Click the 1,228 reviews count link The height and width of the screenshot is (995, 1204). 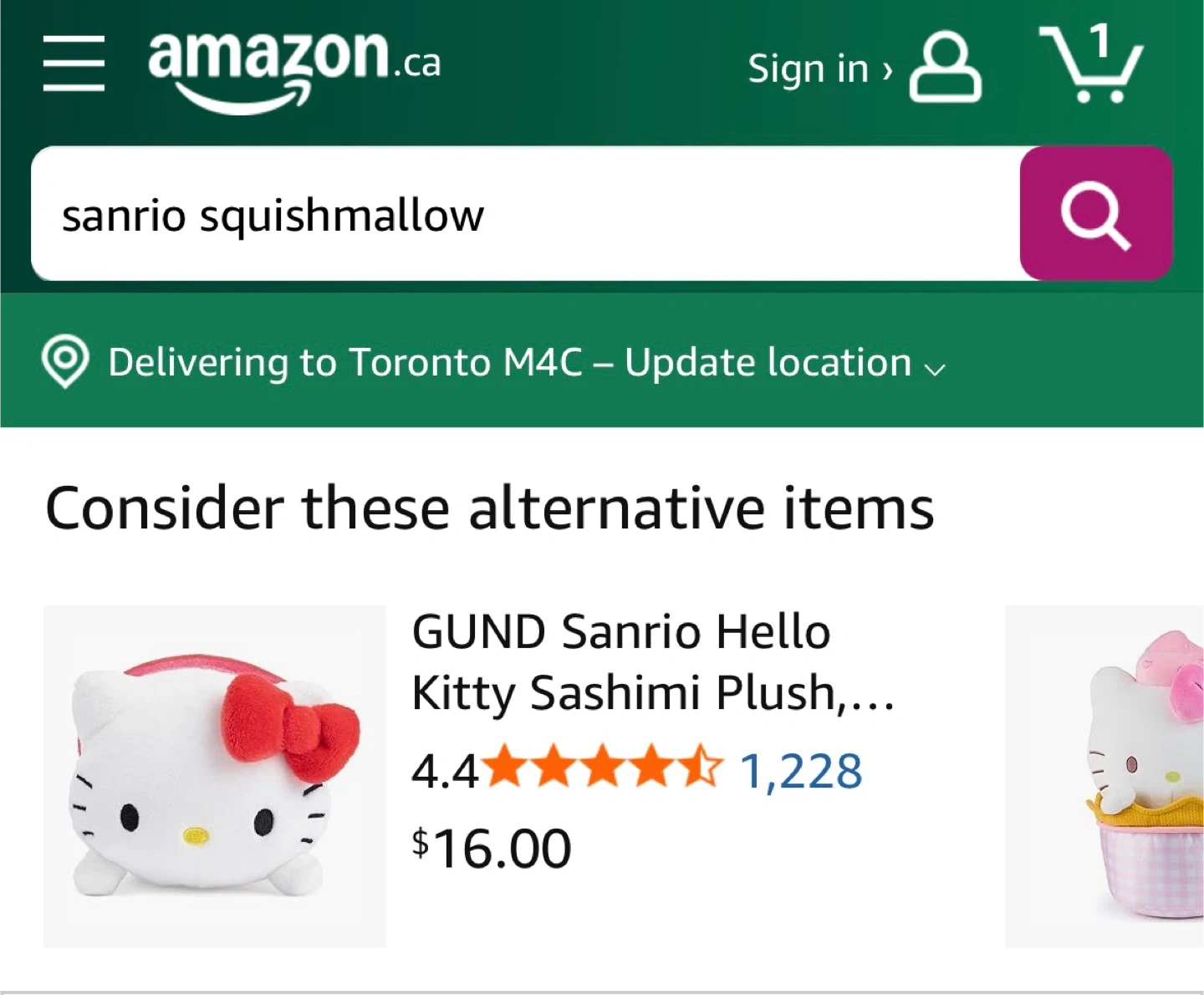point(801,770)
